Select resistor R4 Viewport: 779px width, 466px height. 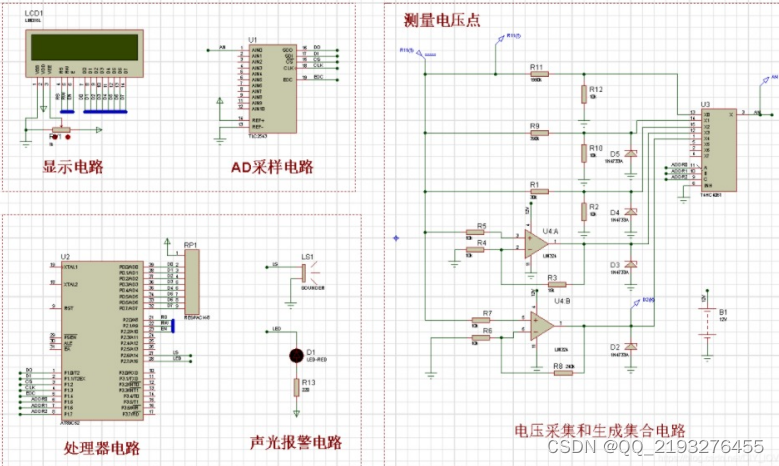[475, 249]
